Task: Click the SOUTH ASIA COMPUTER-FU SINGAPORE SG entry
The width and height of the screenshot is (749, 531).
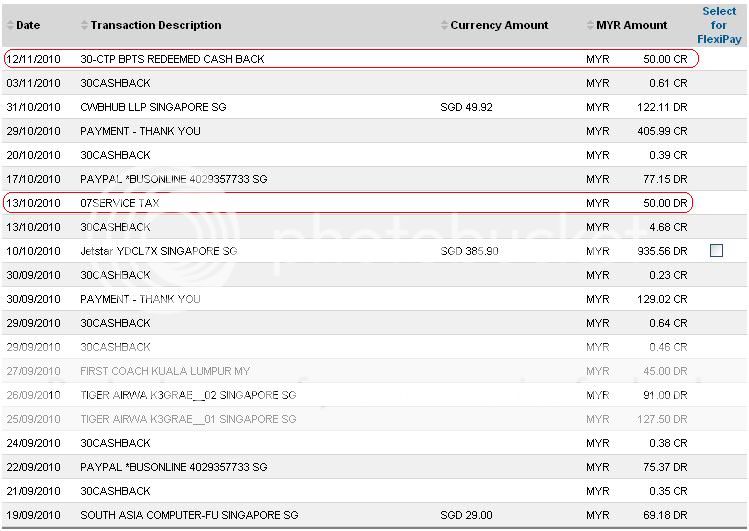Action: point(189,515)
